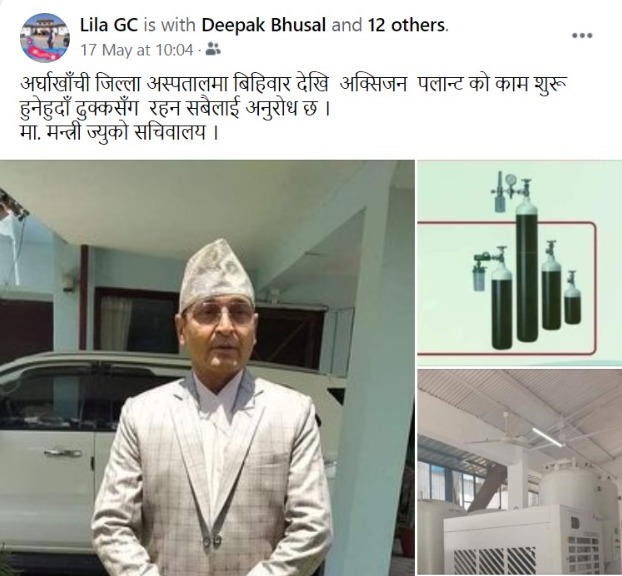Open the post options three-dots menu
The height and width of the screenshot is (576, 622).
click(582, 35)
